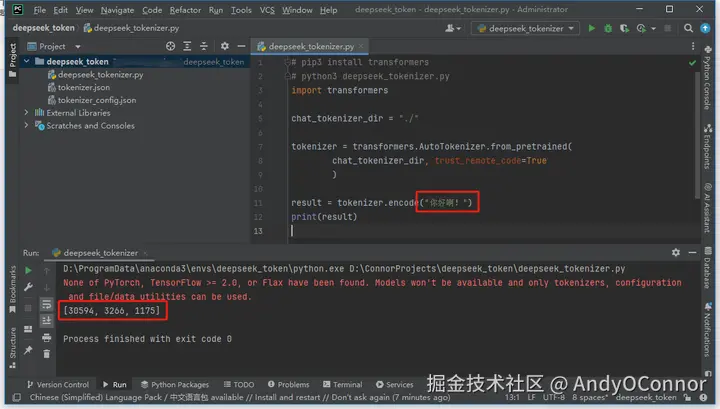Collapse the deepseek_token root folder

tap(27, 61)
